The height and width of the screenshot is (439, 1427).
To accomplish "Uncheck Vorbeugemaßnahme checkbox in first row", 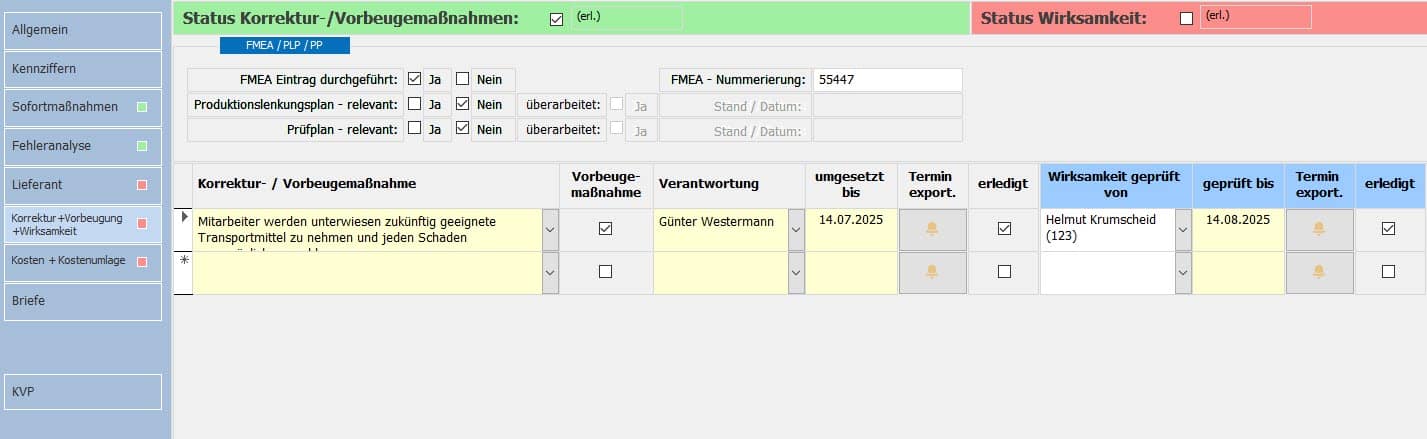I will point(605,229).
